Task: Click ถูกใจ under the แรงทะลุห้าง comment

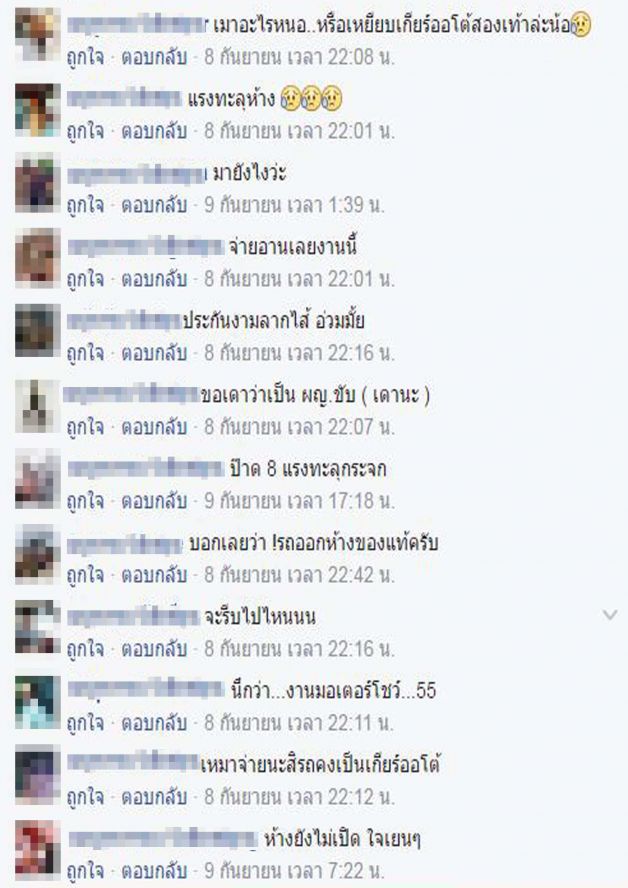Action: (x=86, y=131)
